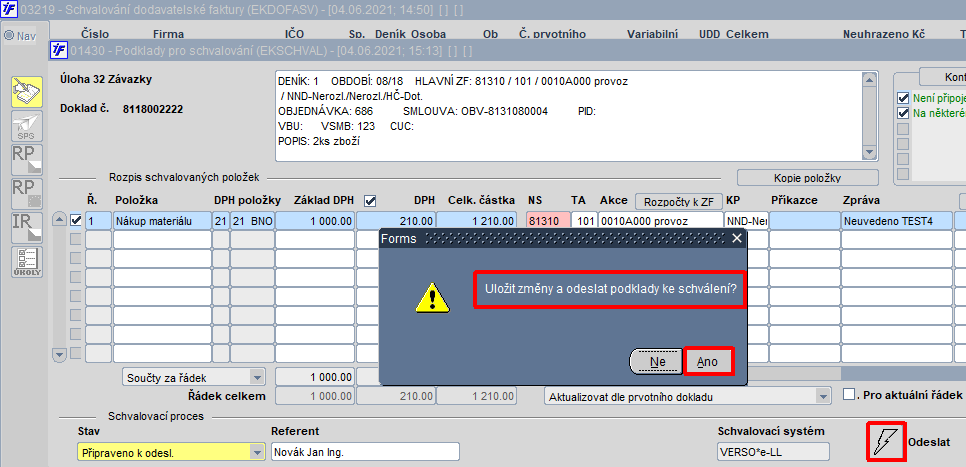Image resolution: width=966 pixels, height=467 pixels.
Task: Click the Schvalovací systém field 'VERSO*e-LL'
Action: [x=774, y=452]
